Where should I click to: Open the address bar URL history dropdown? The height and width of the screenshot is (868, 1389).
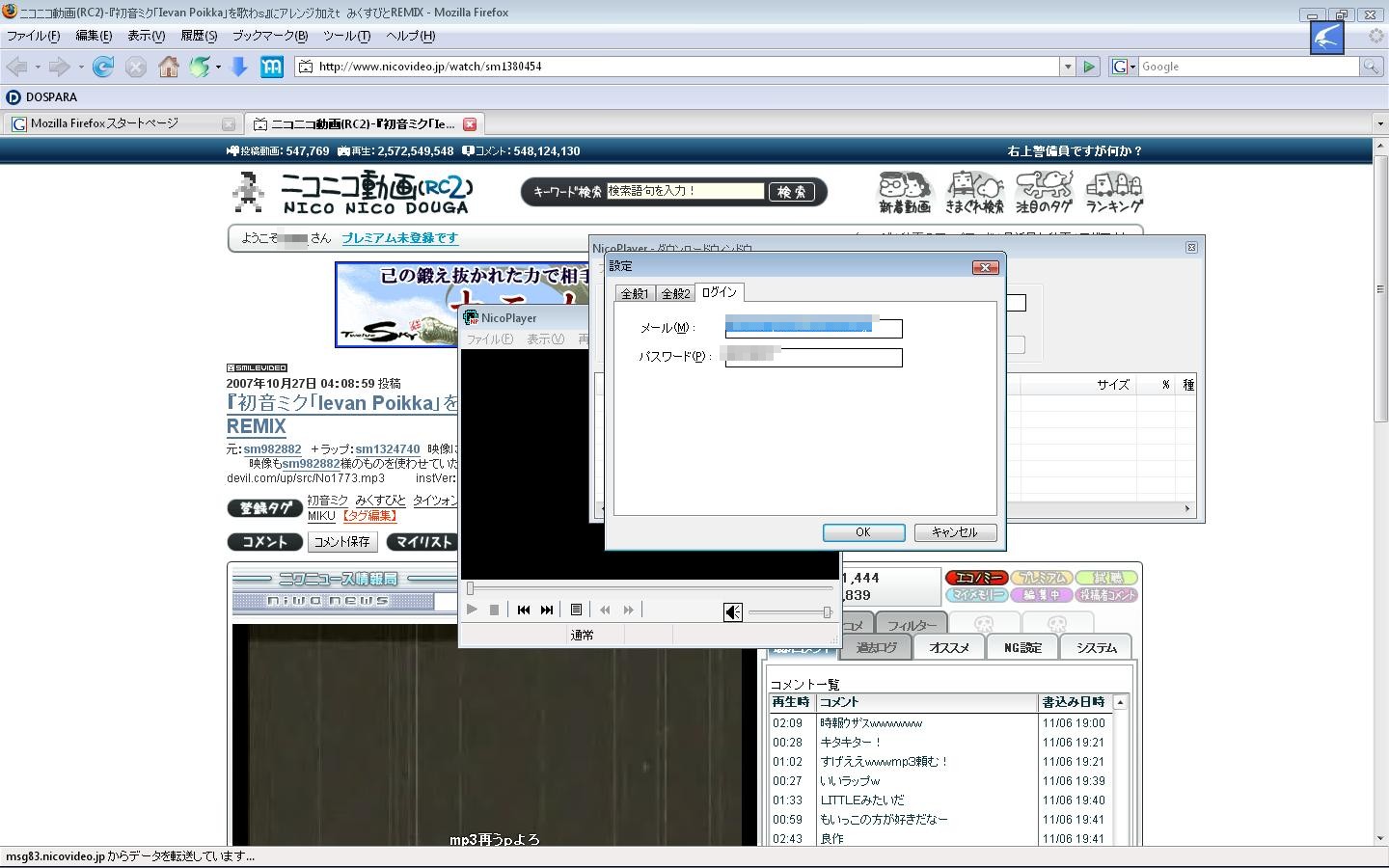(x=1068, y=67)
